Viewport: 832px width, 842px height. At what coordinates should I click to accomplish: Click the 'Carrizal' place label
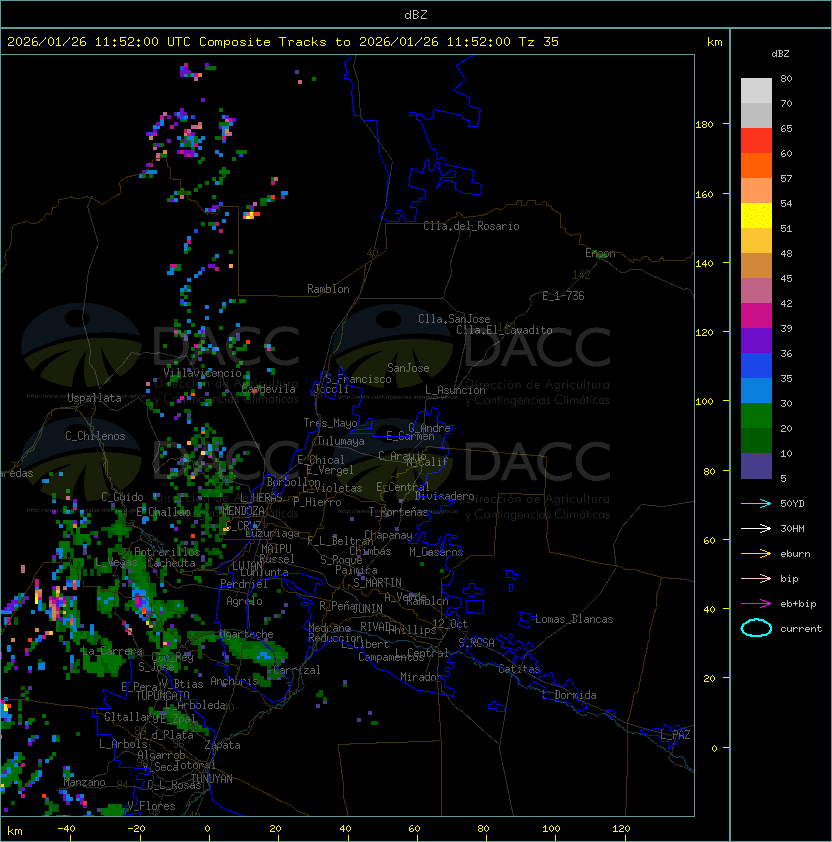(x=296, y=670)
